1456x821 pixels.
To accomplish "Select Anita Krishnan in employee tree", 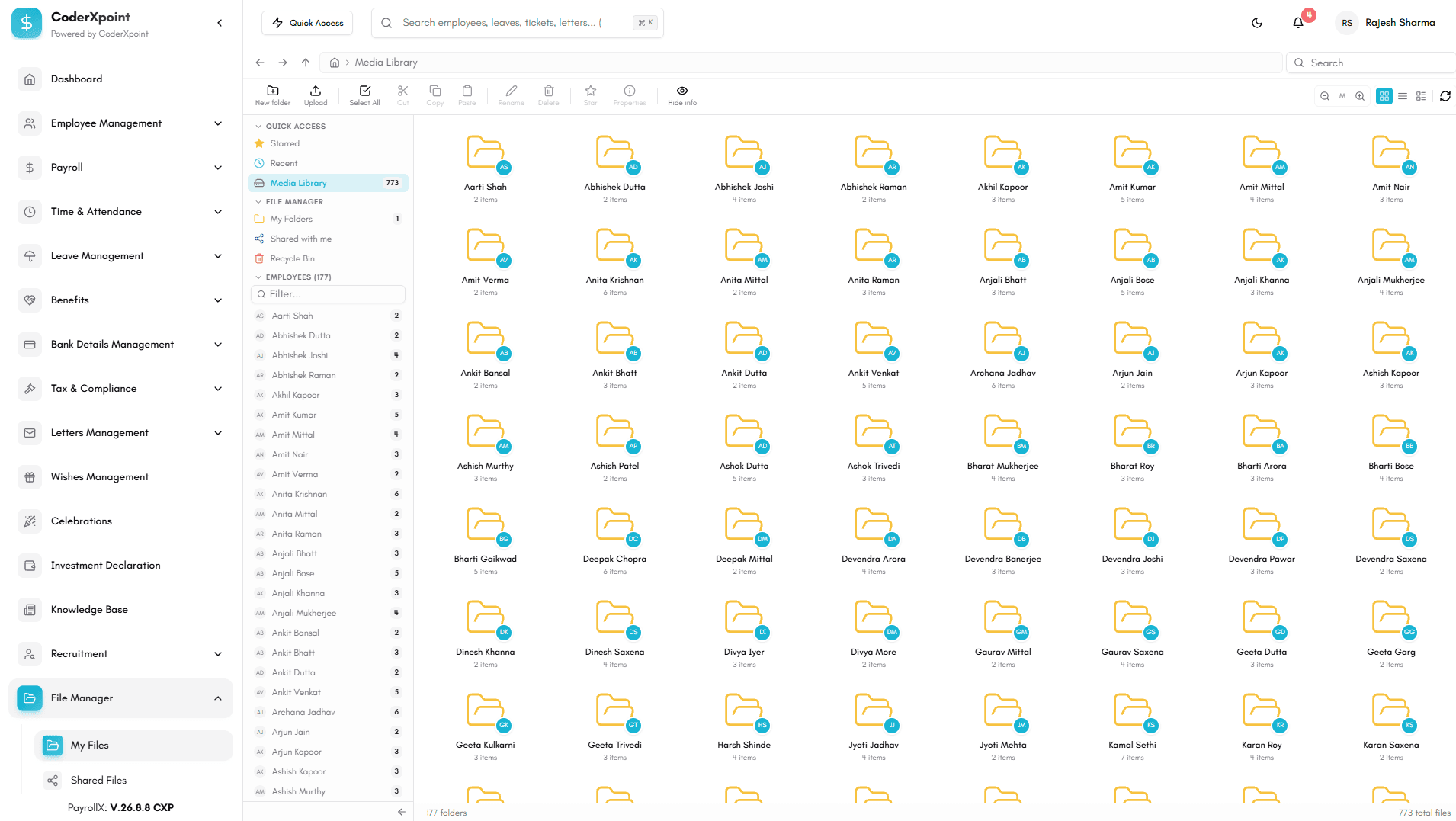I will click(328, 495).
